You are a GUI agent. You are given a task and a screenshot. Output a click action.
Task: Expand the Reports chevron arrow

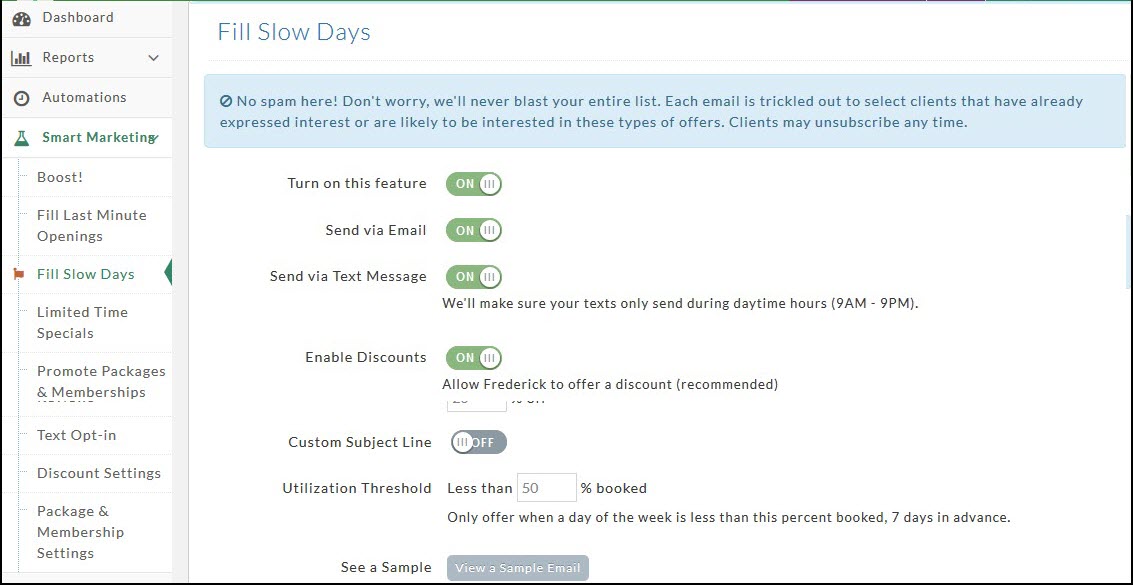coord(153,58)
